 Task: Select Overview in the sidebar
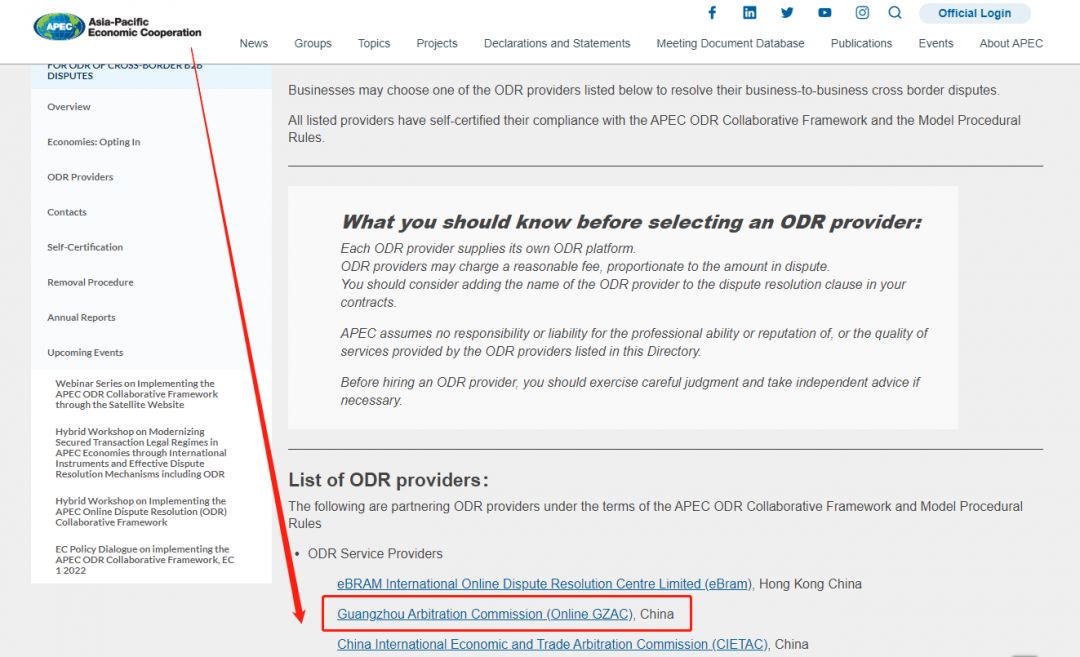click(69, 107)
